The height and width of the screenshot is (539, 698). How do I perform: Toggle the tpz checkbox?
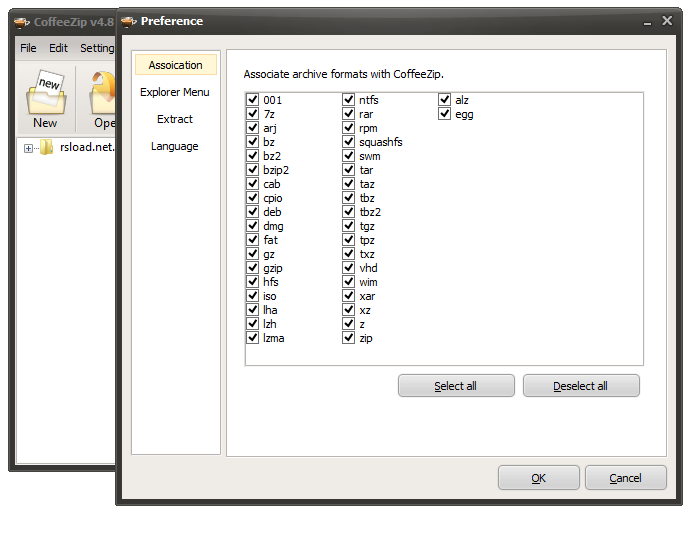click(x=349, y=239)
